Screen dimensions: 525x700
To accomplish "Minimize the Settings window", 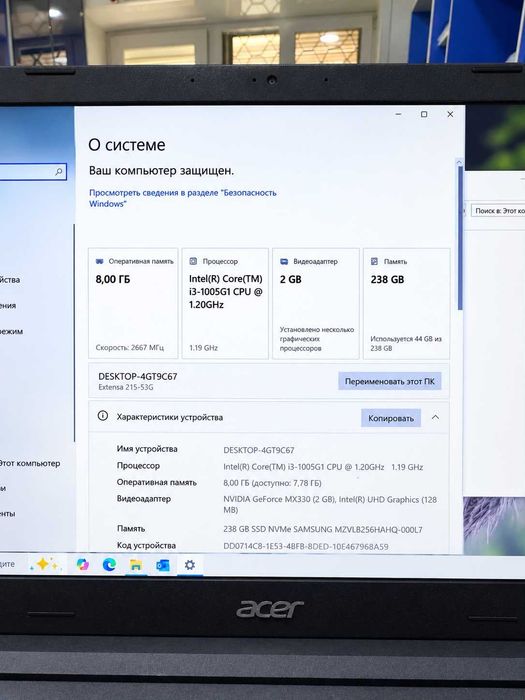I will 399,114.
